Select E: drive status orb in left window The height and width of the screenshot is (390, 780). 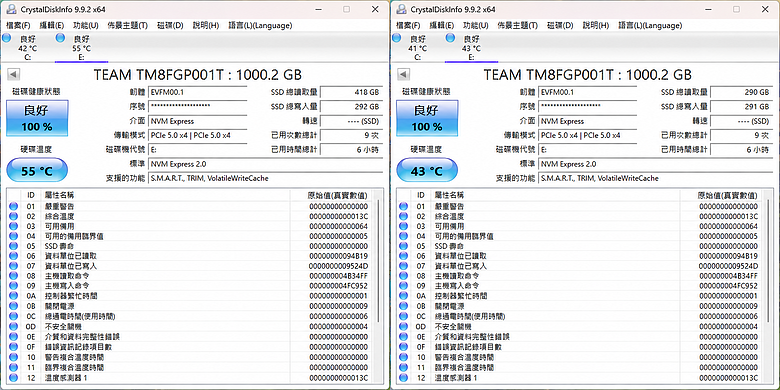(60, 38)
